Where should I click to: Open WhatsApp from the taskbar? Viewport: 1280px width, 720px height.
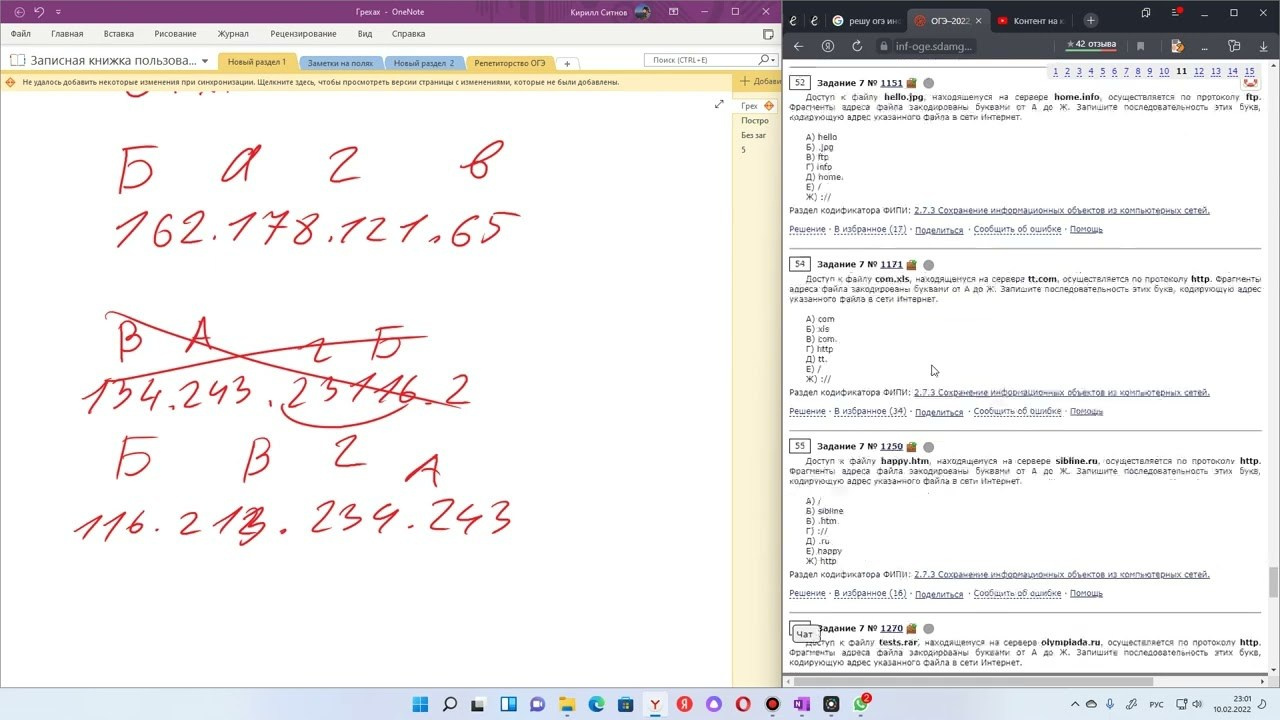tap(861, 704)
